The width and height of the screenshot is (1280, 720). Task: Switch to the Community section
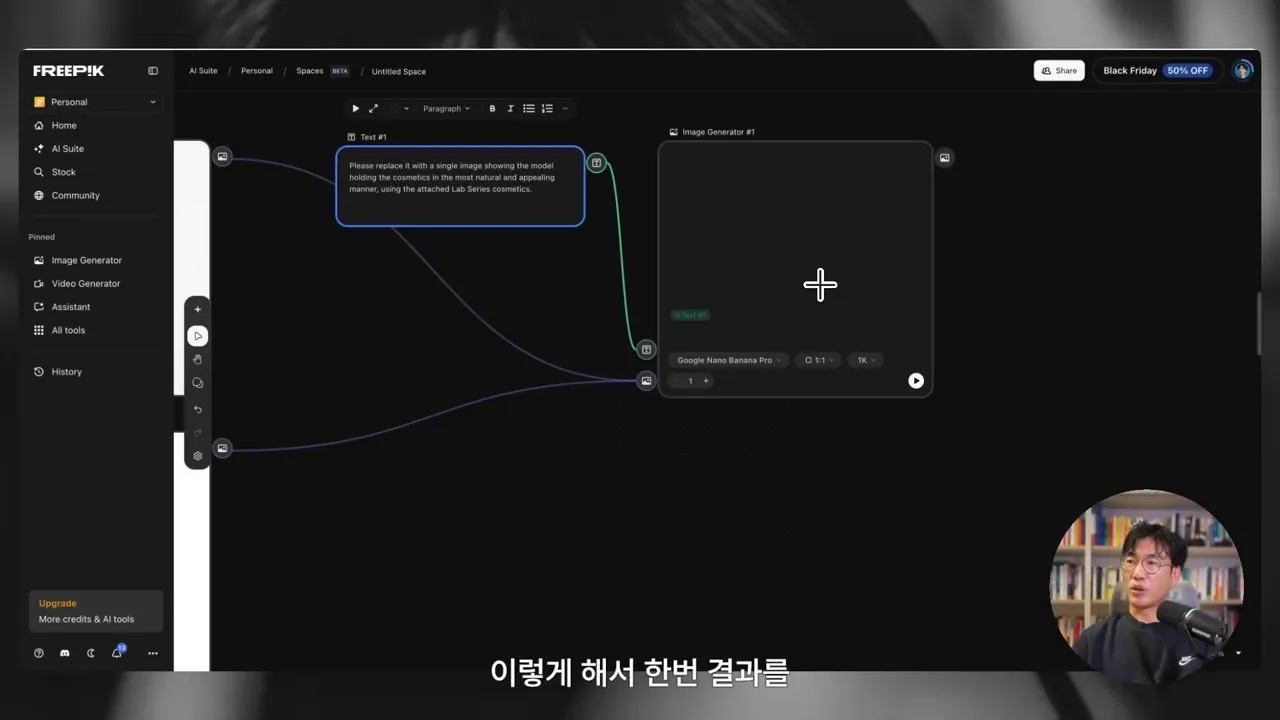(x=74, y=195)
